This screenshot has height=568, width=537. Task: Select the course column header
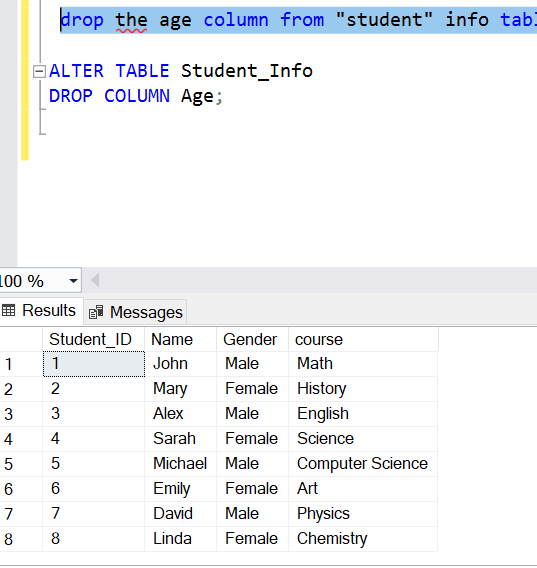tap(363, 339)
